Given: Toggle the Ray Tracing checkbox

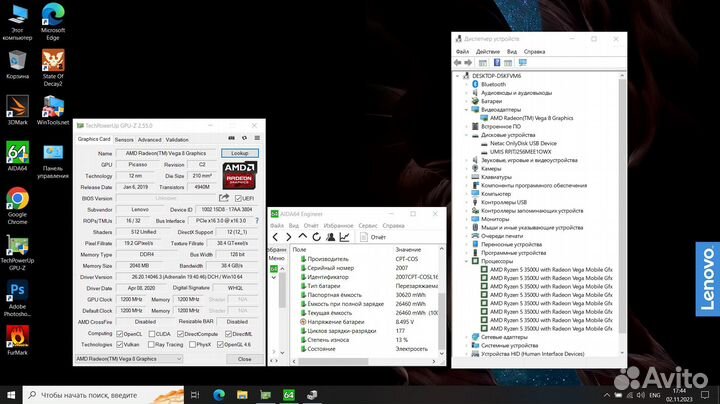Looking at the screenshot, I should pos(151,344).
